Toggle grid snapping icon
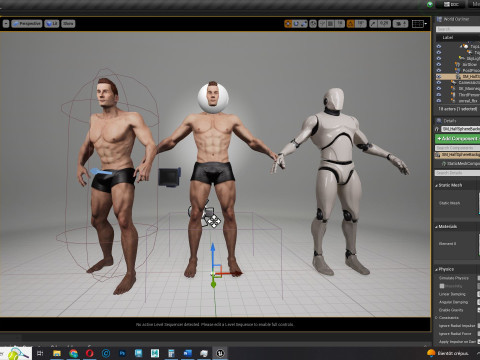Screen dimensions: 480x360 tap(330, 24)
